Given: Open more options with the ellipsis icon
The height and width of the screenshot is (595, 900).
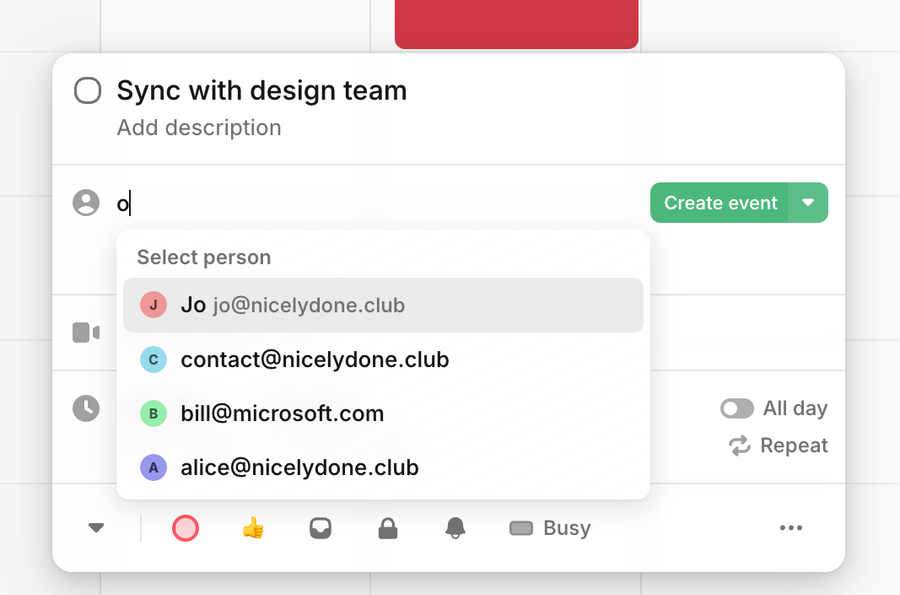Looking at the screenshot, I should coord(791,528).
